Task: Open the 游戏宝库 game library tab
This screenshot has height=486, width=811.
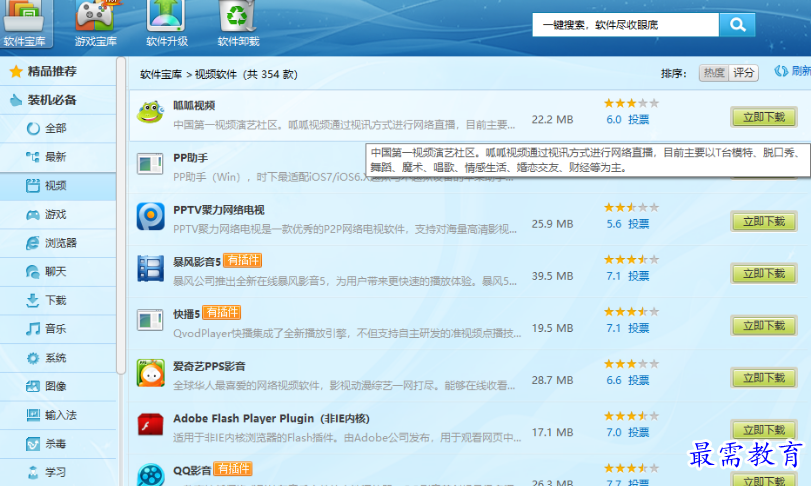Action: pyautogui.click(x=95, y=24)
